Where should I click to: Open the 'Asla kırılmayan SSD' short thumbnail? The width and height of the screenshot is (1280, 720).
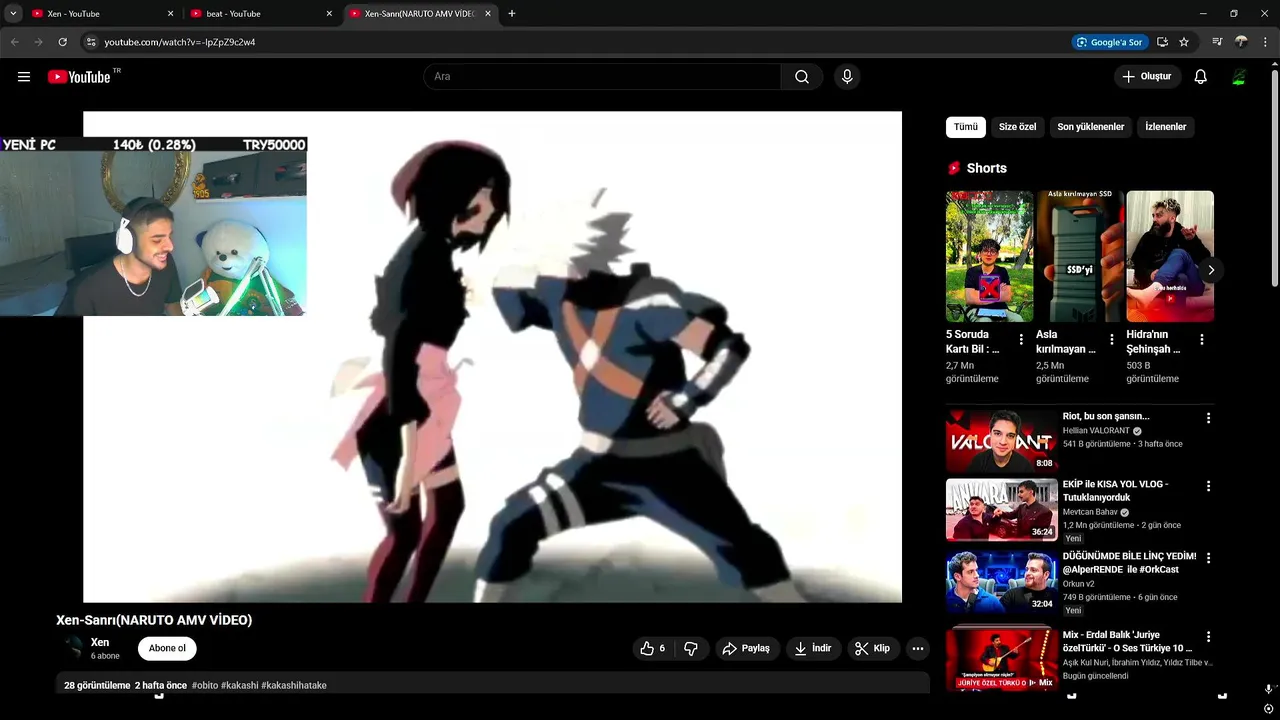1080,256
